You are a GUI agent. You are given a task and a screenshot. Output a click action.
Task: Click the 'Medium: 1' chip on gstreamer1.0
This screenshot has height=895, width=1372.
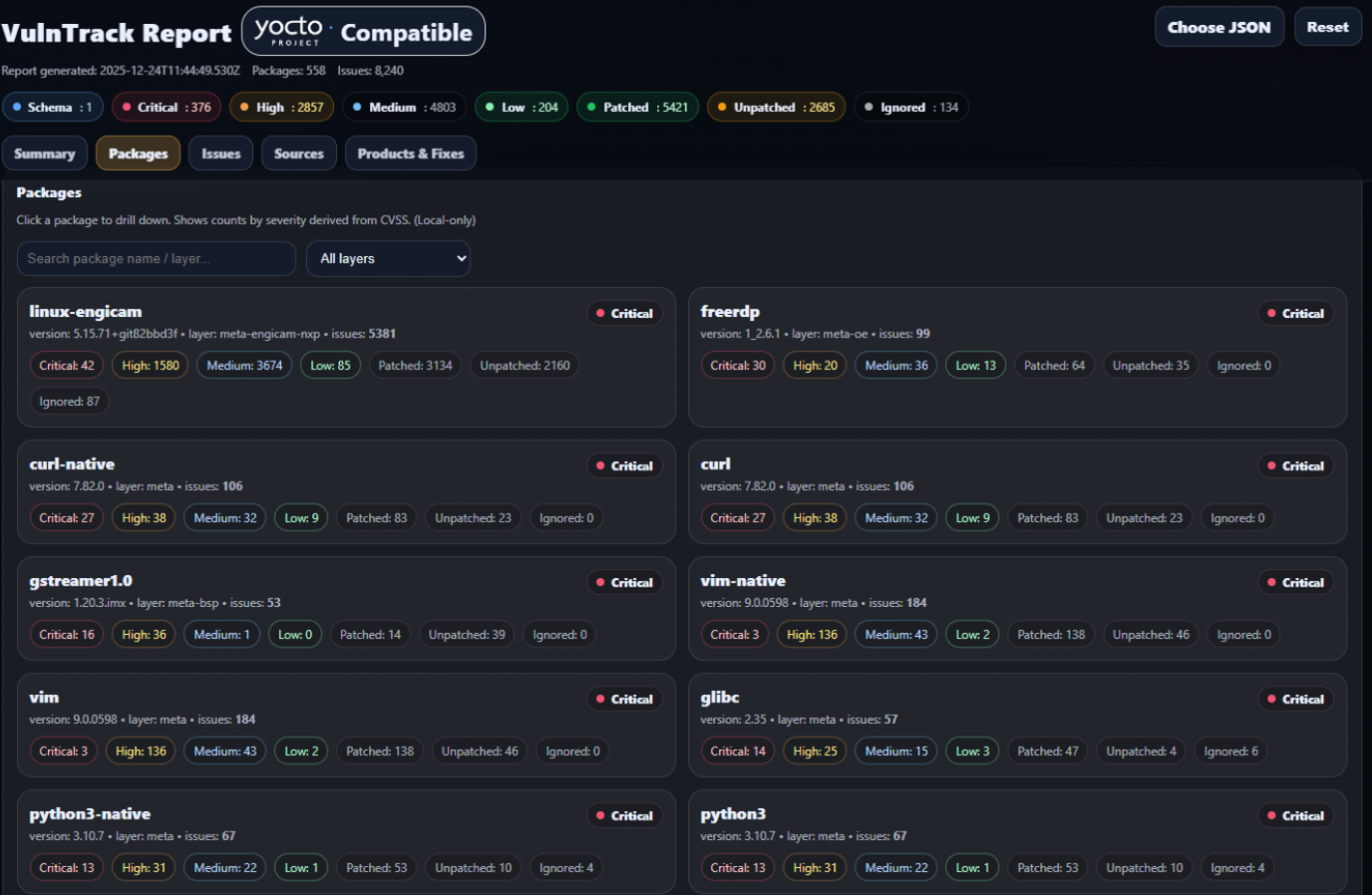click(x=221, y=635)
